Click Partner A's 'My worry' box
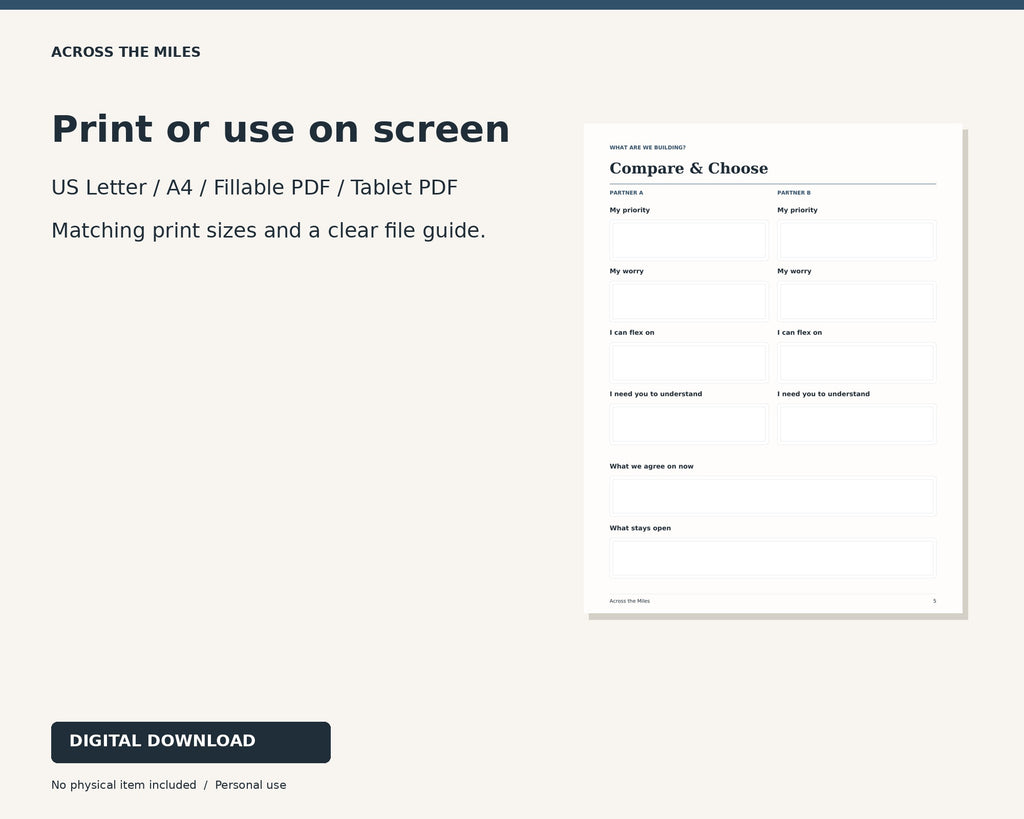 (x=689, y=302)
